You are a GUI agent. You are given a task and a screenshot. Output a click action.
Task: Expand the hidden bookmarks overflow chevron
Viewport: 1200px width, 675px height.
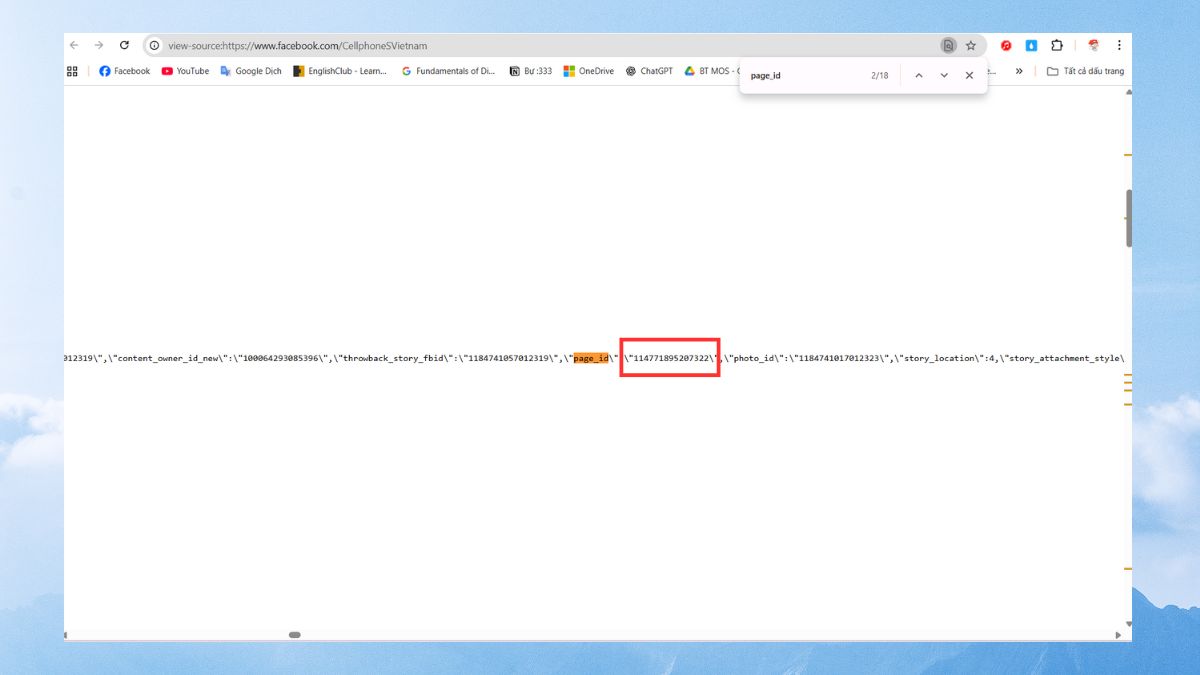[x=1019, y=71]
